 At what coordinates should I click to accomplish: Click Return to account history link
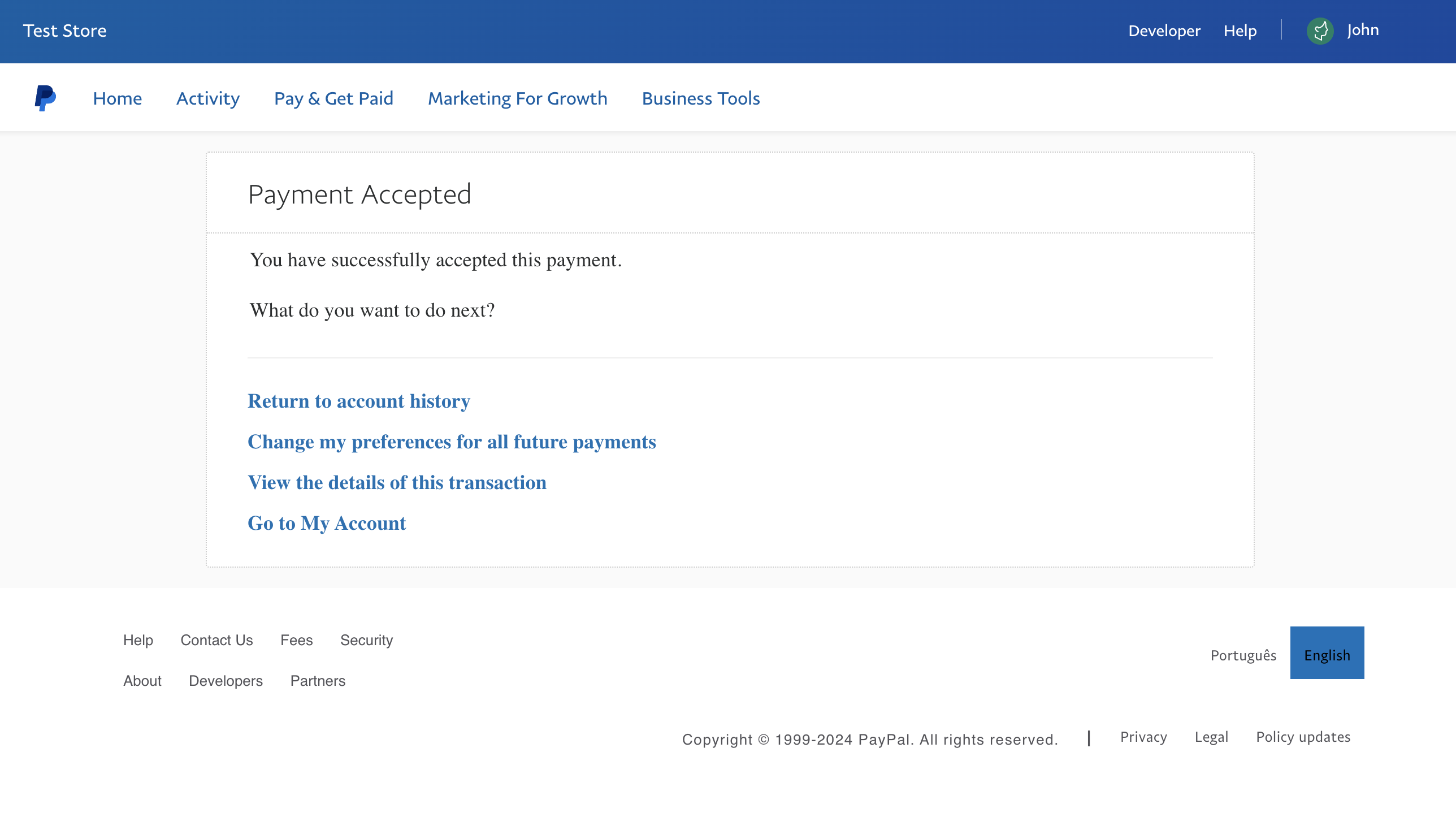[x=359, y=401]
